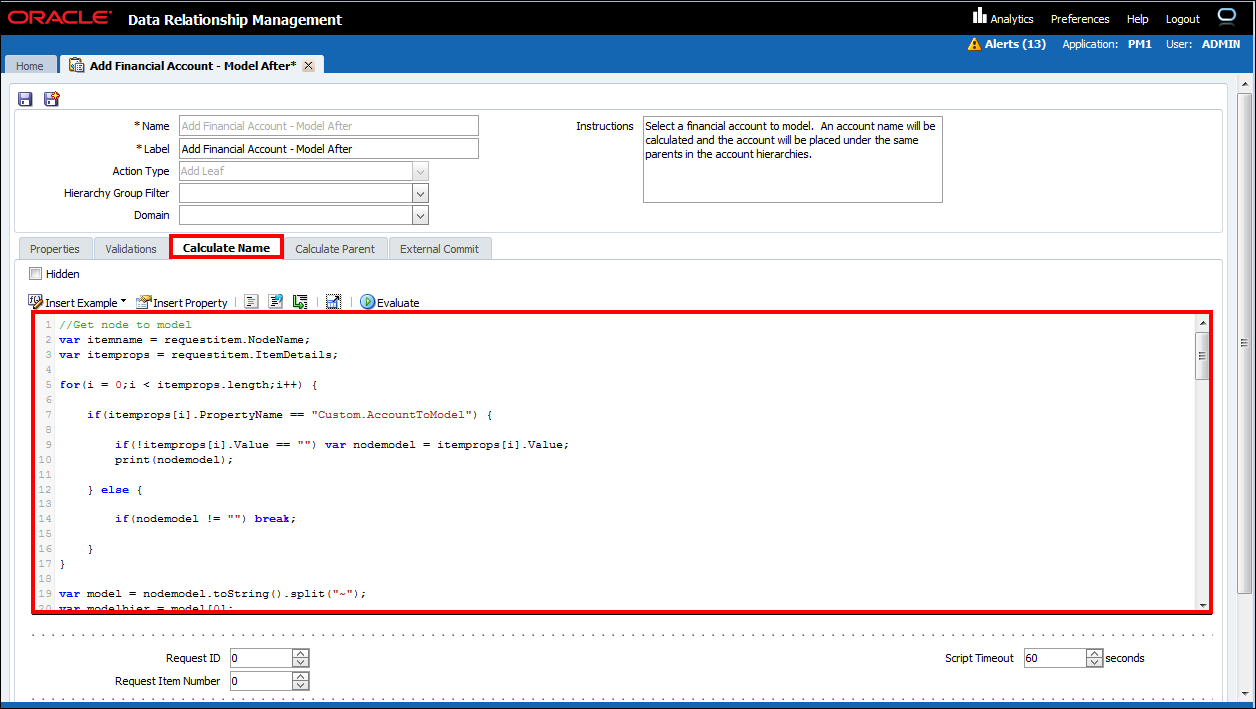Open the Properties tab
The height and width of the screenshot is (709, 1256).
click(55, 249)
